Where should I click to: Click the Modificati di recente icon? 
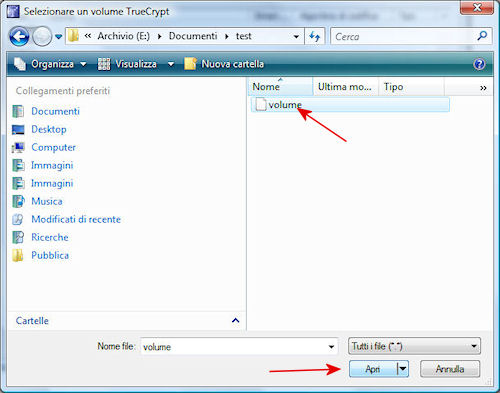tap(18, 219)
